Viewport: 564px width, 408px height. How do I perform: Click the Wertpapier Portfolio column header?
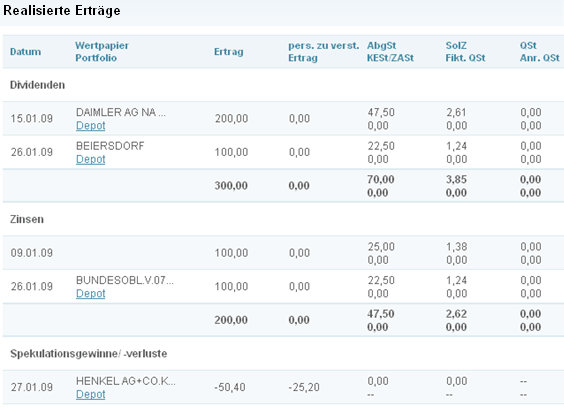coord(102,52)
